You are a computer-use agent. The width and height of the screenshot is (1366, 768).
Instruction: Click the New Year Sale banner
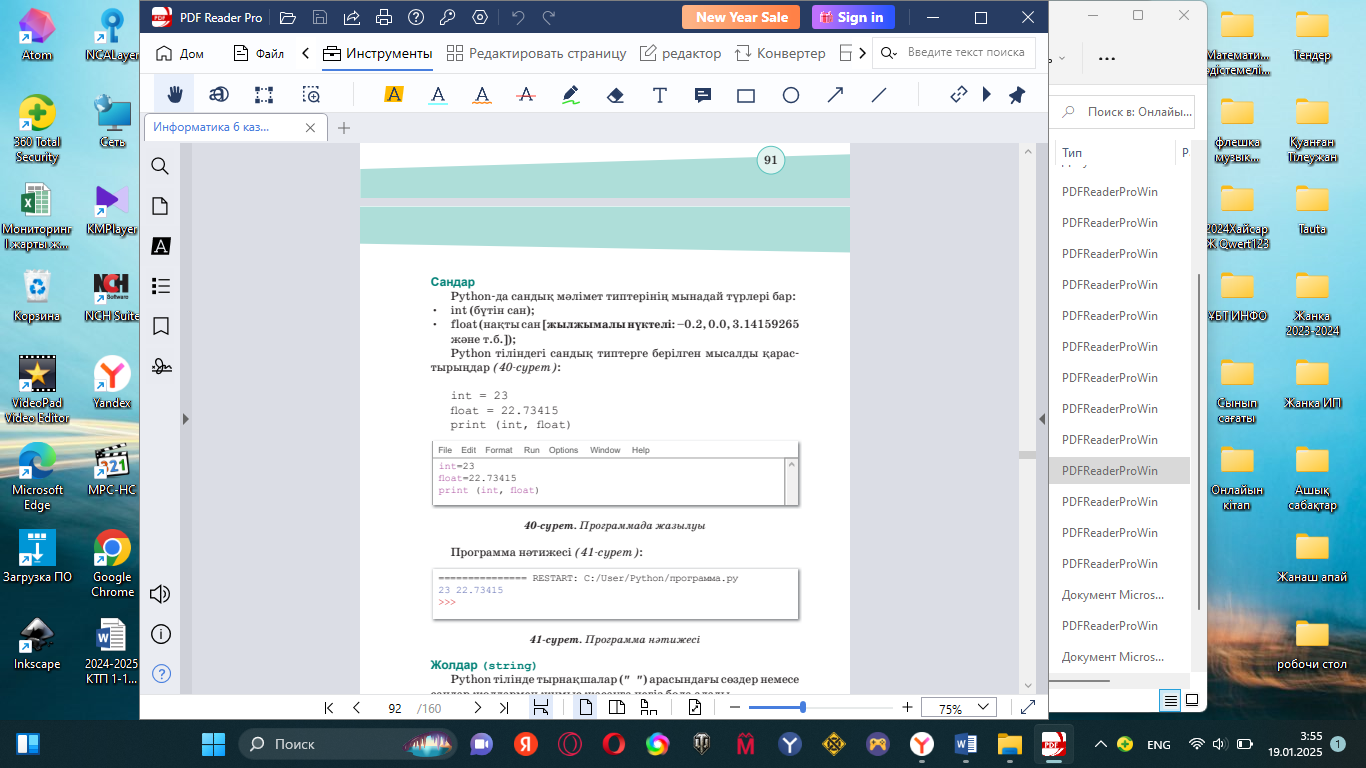pyautogui.click(x=741, y=17)
